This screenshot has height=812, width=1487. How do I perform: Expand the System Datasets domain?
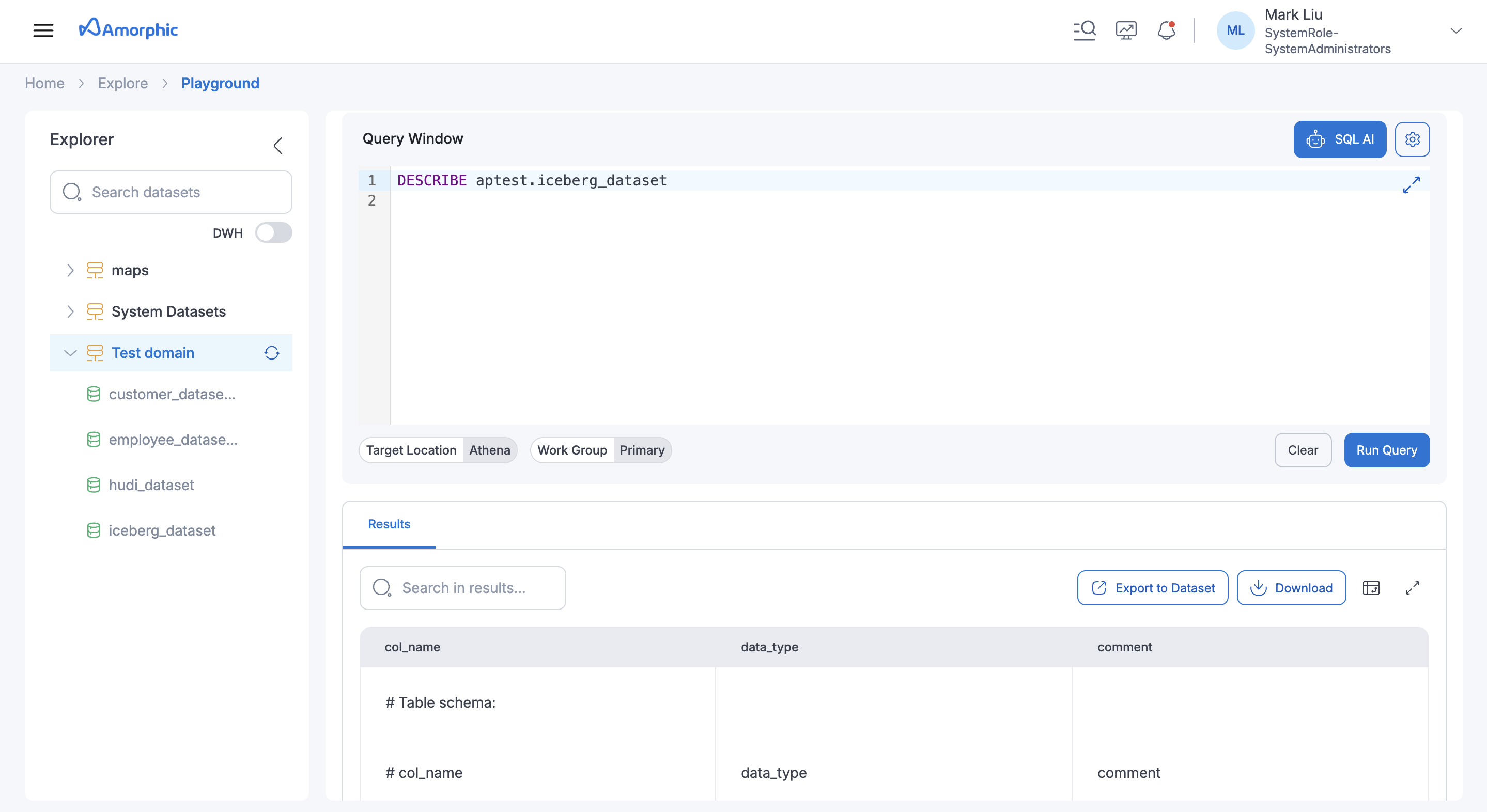coord(70,311)
